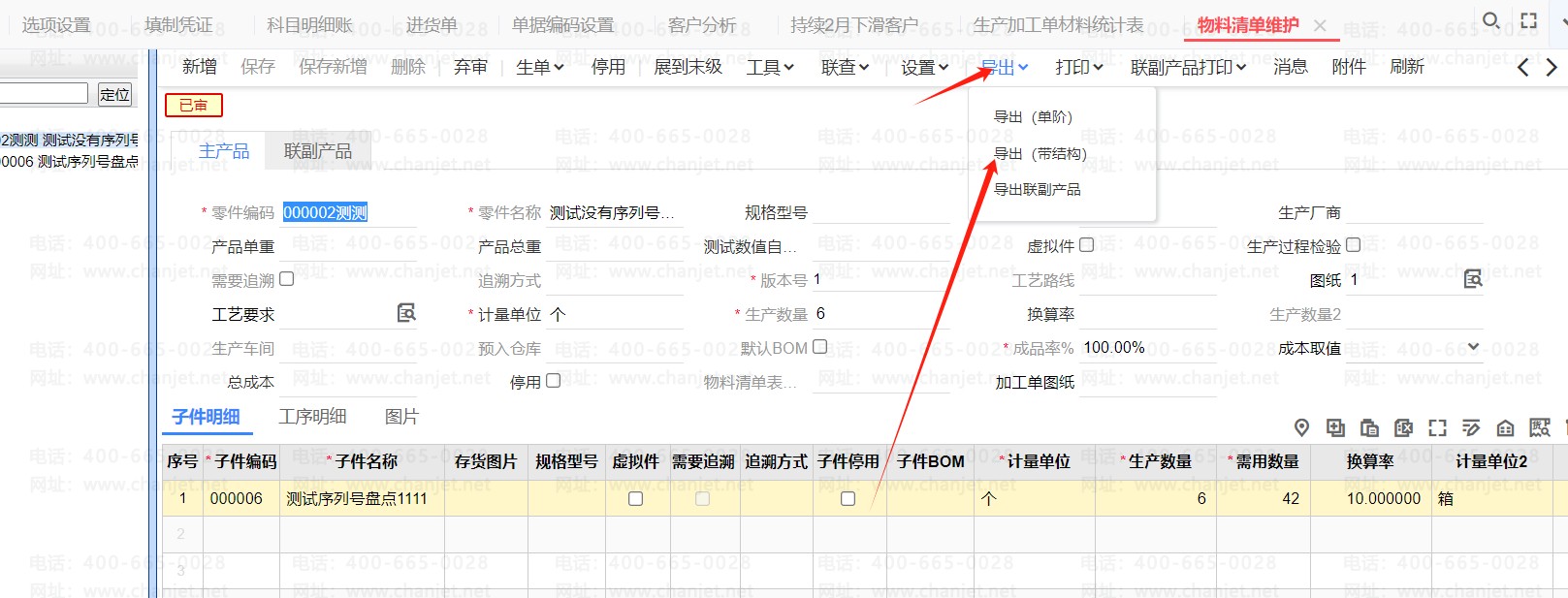Click the warehouse icon above the detail grid
Image resolution: width=1568 pixels, height=598 pixels.
1505,427
